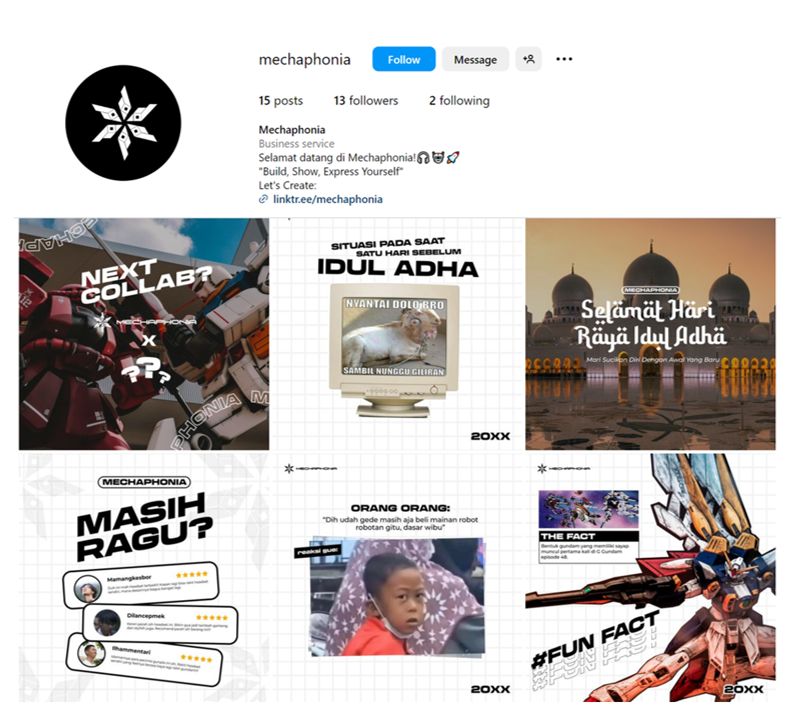The width and height of the screenshot is (793, 720).
Task: Open the #Fun Fact Gundam post
Action: point(650,577)
